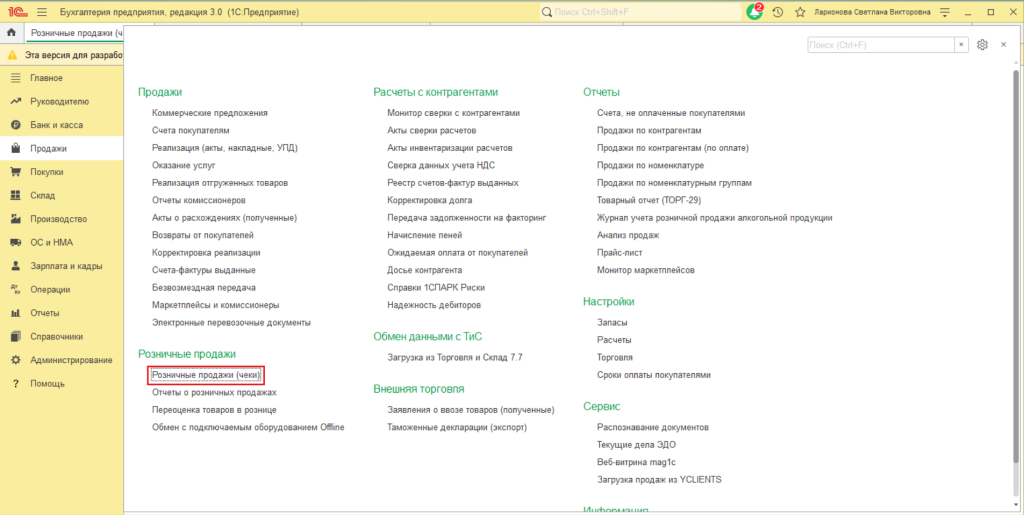Open Монитор сверки с контрагентами

pyautogui.click(x=453, y=113)
